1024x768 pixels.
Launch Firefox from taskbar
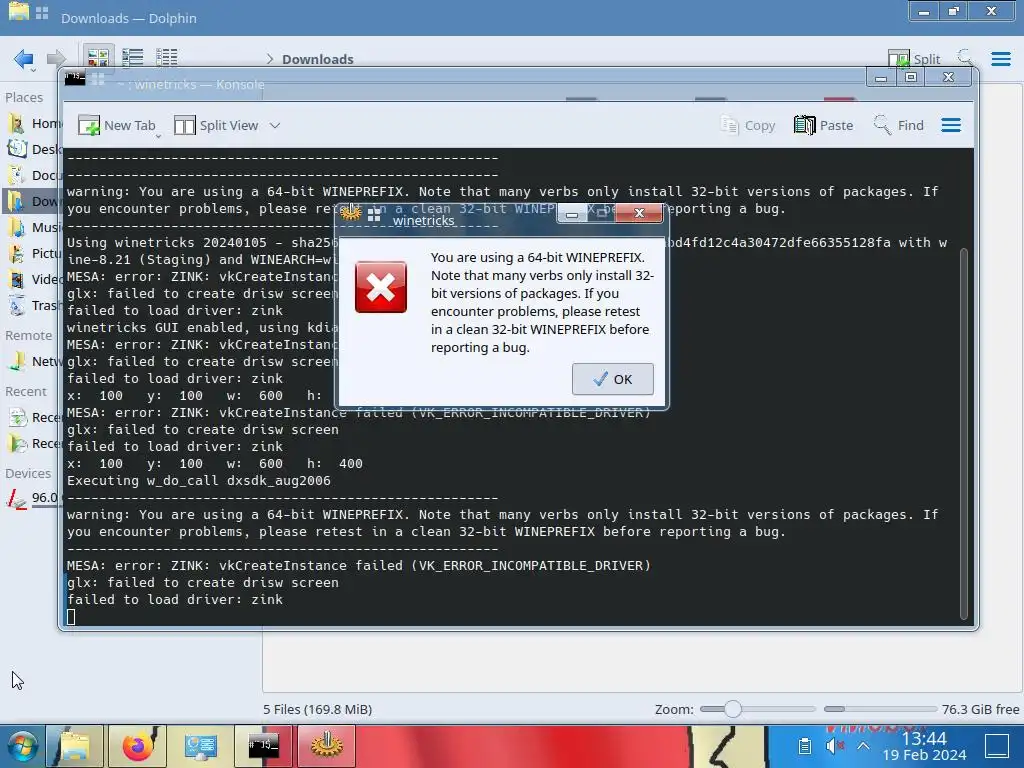[137, 746]
